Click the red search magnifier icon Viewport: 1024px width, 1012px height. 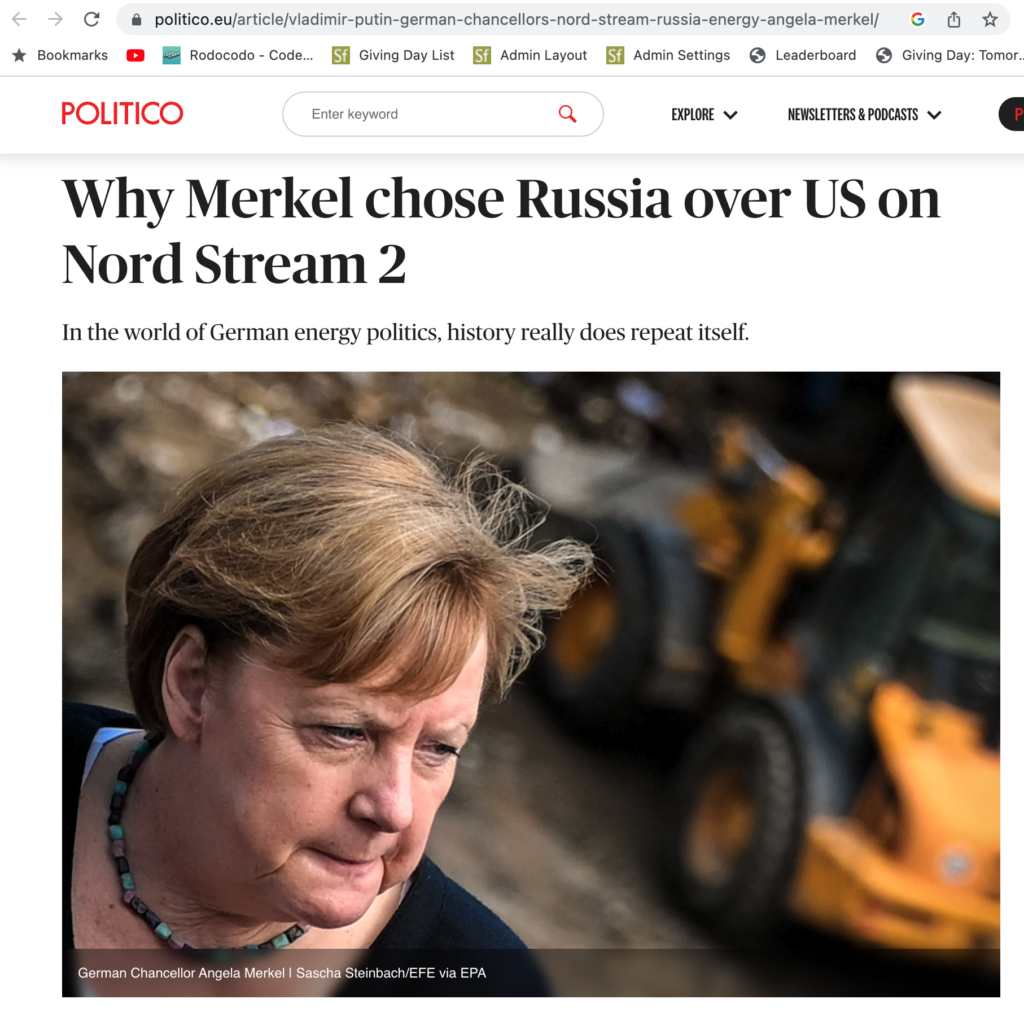tap(568, 114)
